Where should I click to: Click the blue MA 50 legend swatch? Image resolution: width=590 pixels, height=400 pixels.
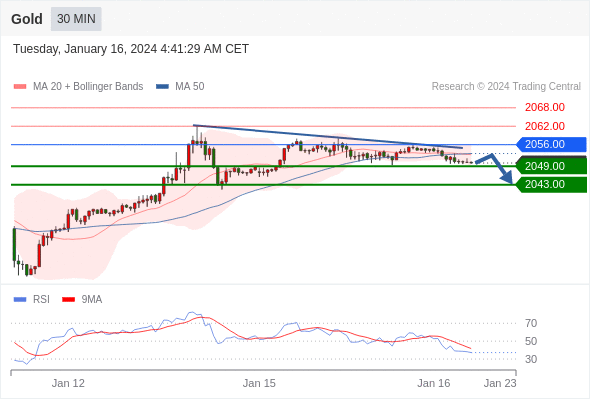coord(162,87)
